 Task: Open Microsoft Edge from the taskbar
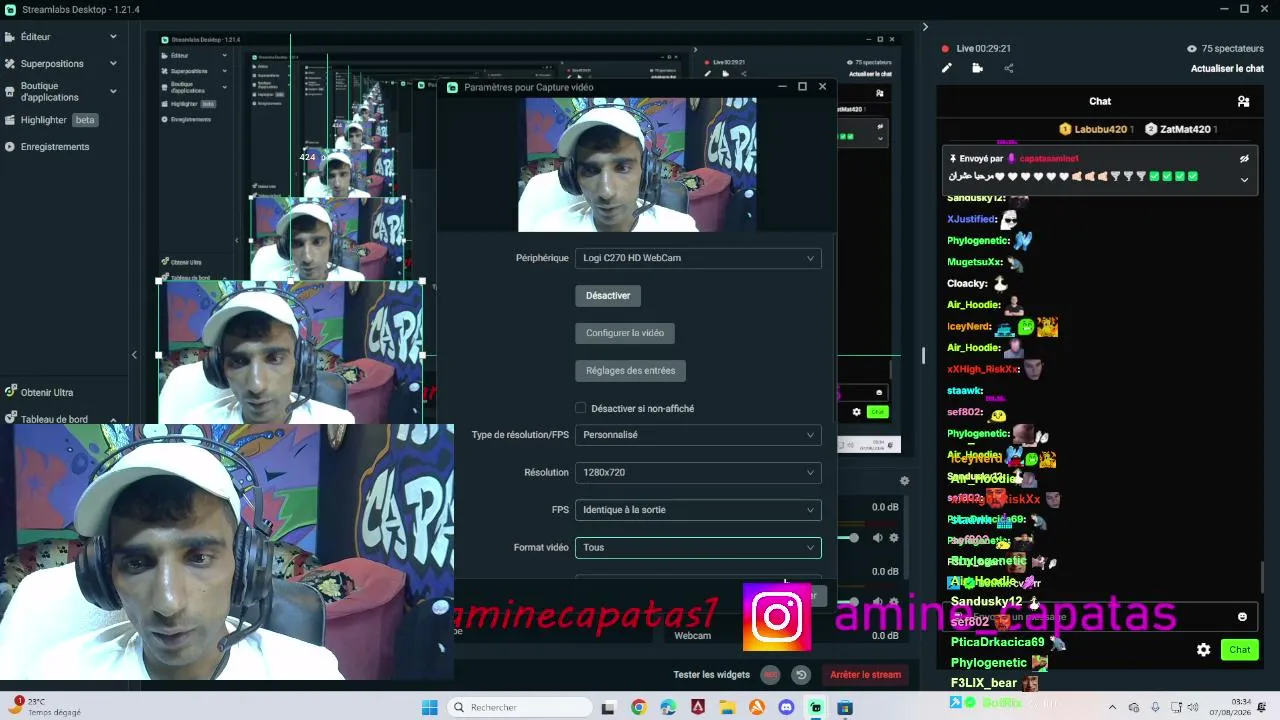coord(668,708)
